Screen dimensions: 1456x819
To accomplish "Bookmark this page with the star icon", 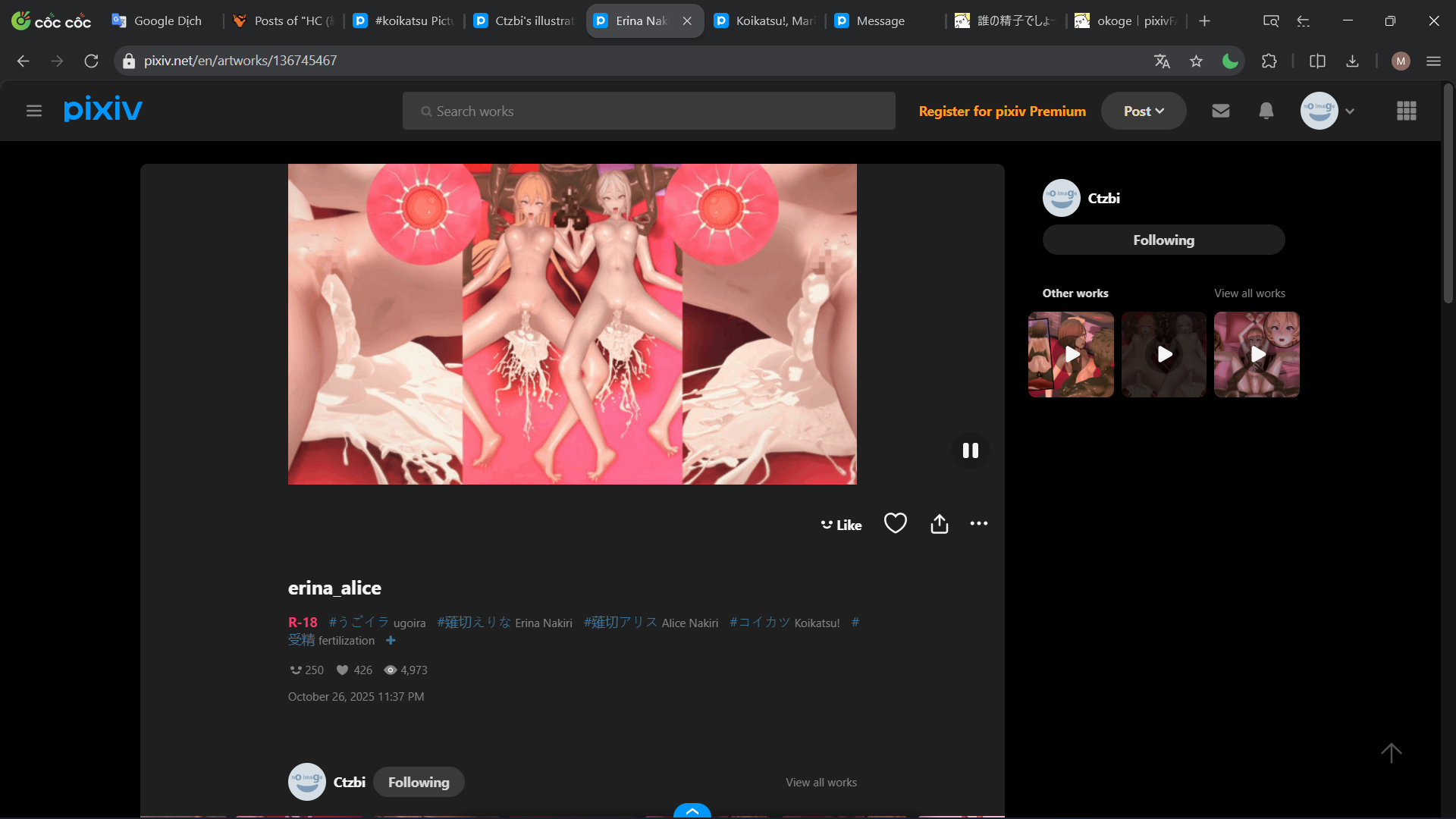I will coord(1197,61).
